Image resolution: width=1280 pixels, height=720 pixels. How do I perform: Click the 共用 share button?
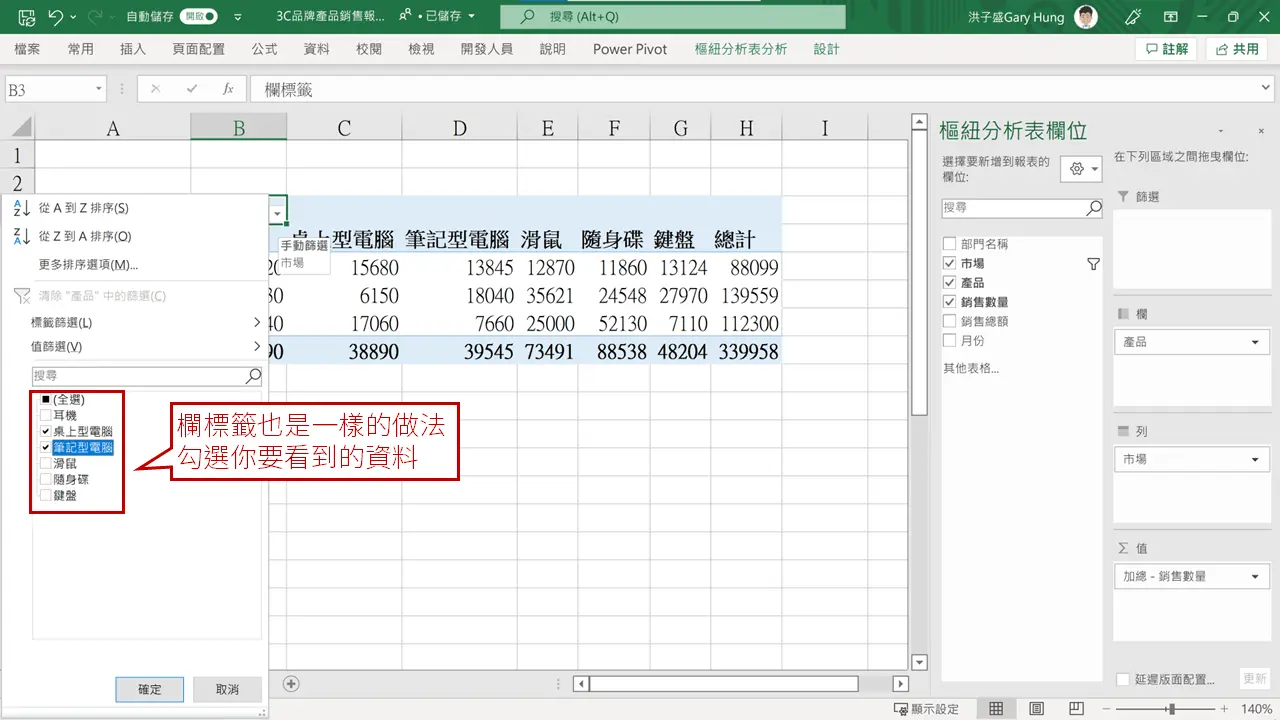pyautogui.click(x=1237, y=49)
